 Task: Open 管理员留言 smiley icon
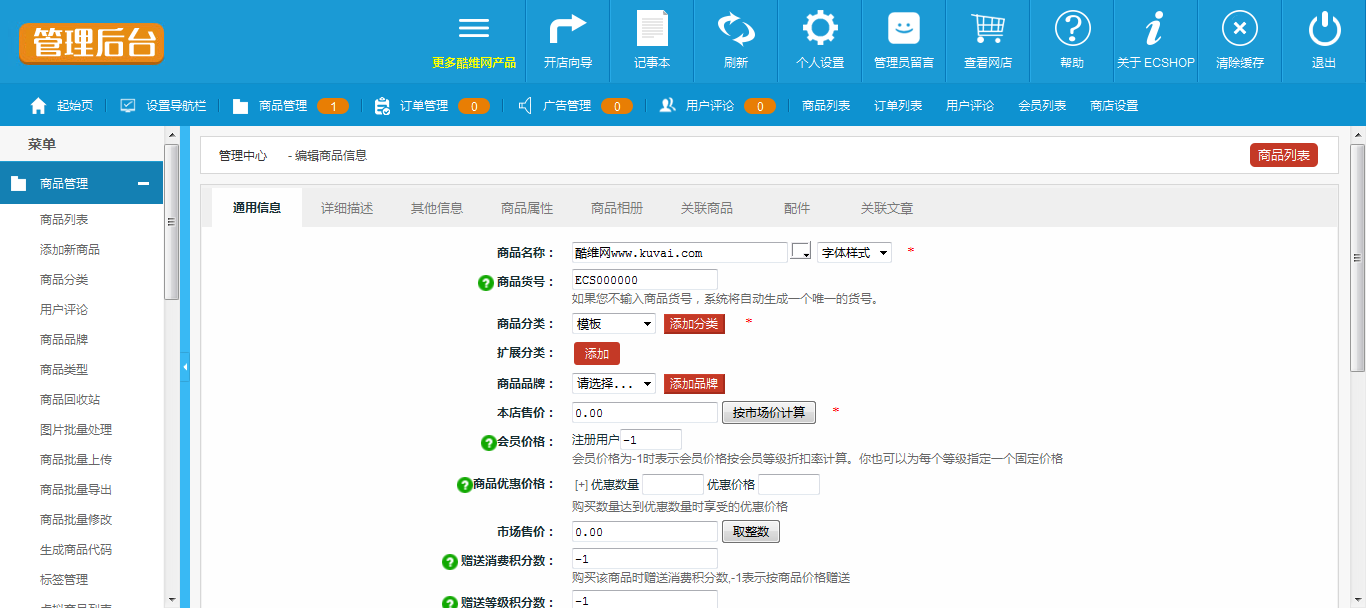[x=904, y=29]
